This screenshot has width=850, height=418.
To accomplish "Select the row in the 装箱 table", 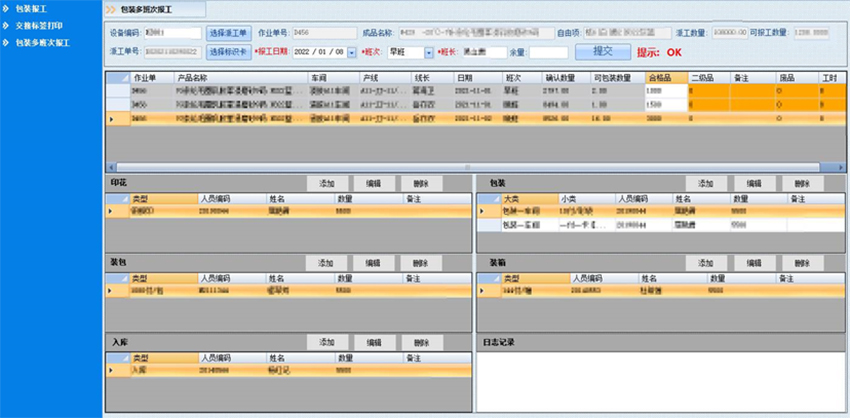I will [x=660, y=291].
